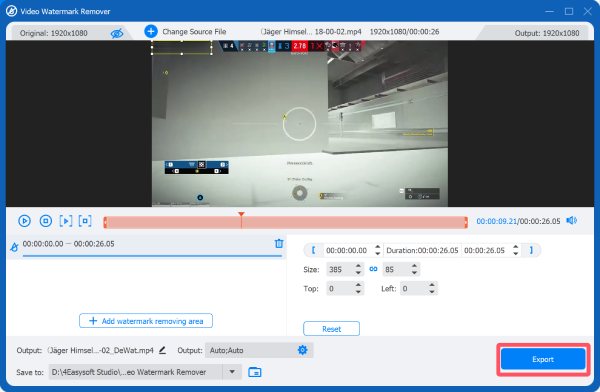Screen dimensions: 600x392
Task: Expand the Save to path dropdown
Action: coord(232,372)
